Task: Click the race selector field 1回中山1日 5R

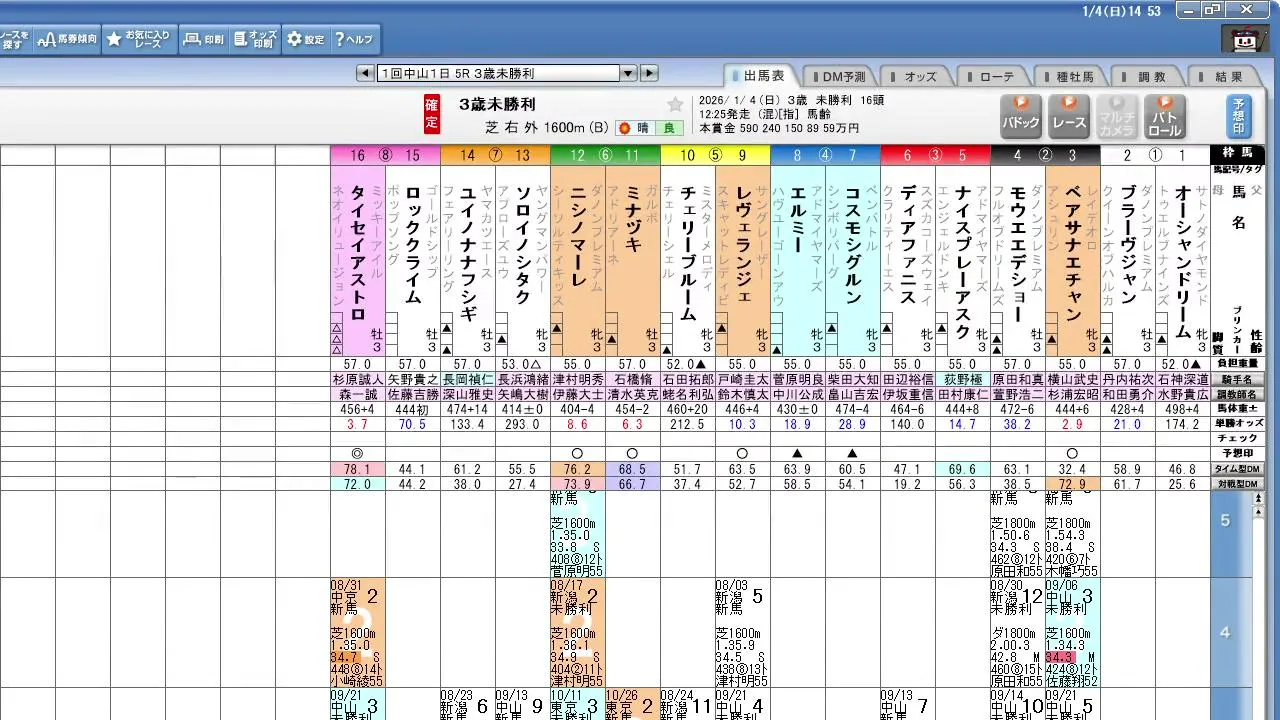Action: pos(499,73)
